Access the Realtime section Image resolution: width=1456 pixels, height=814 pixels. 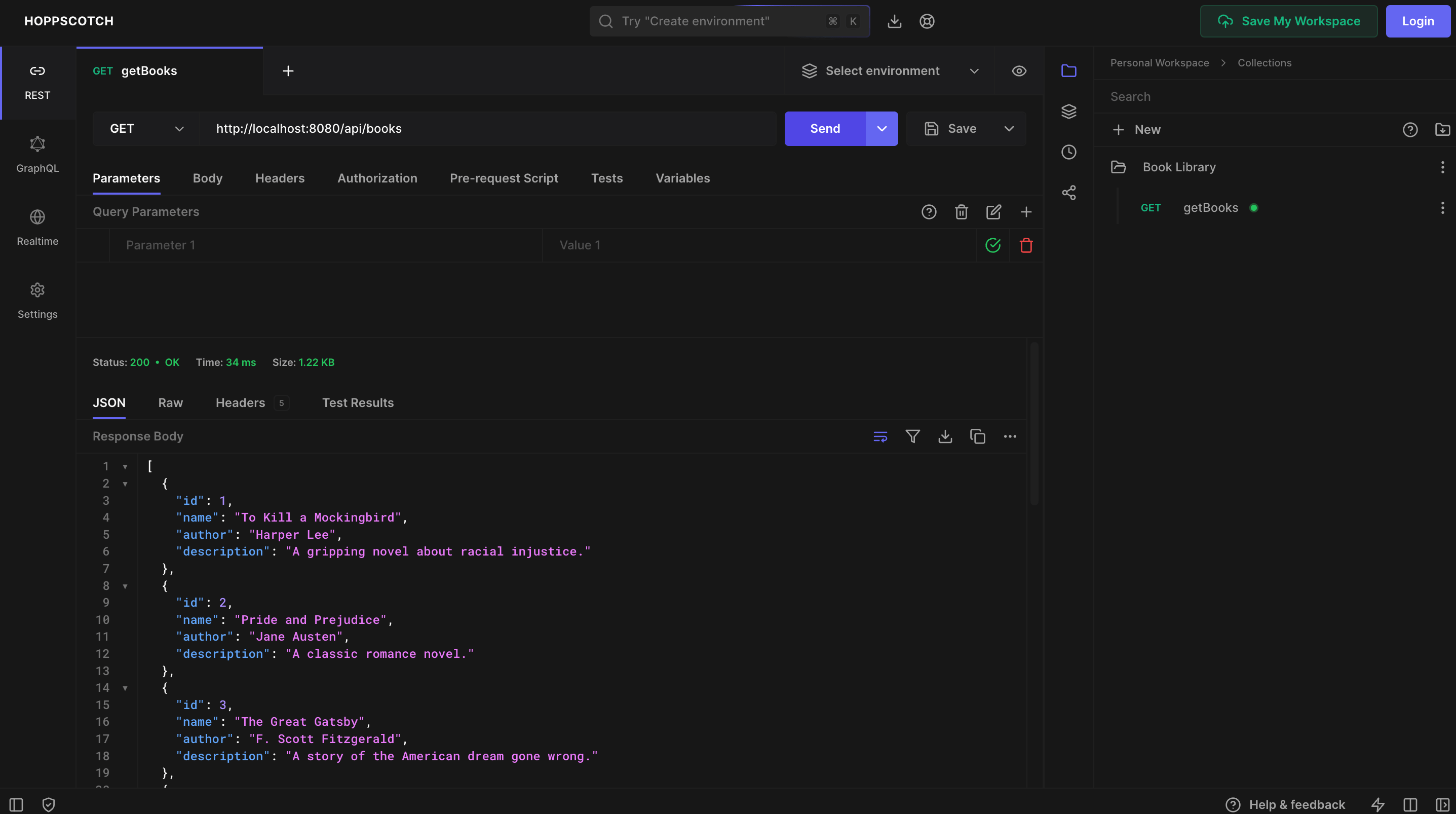click(37, 228)
